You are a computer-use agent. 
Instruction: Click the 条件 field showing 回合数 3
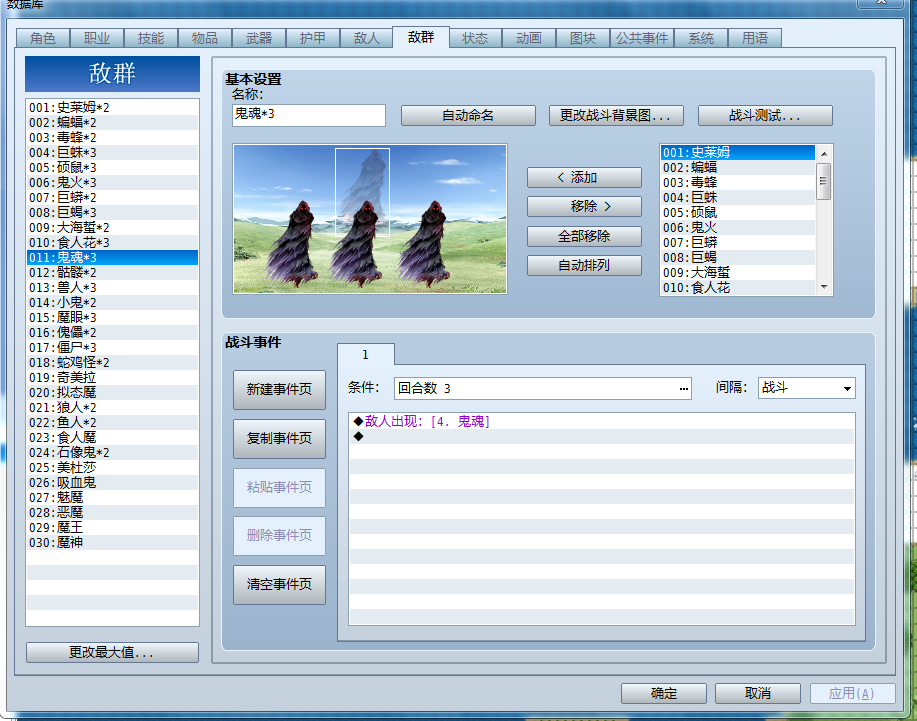click(x=543, y=388)
